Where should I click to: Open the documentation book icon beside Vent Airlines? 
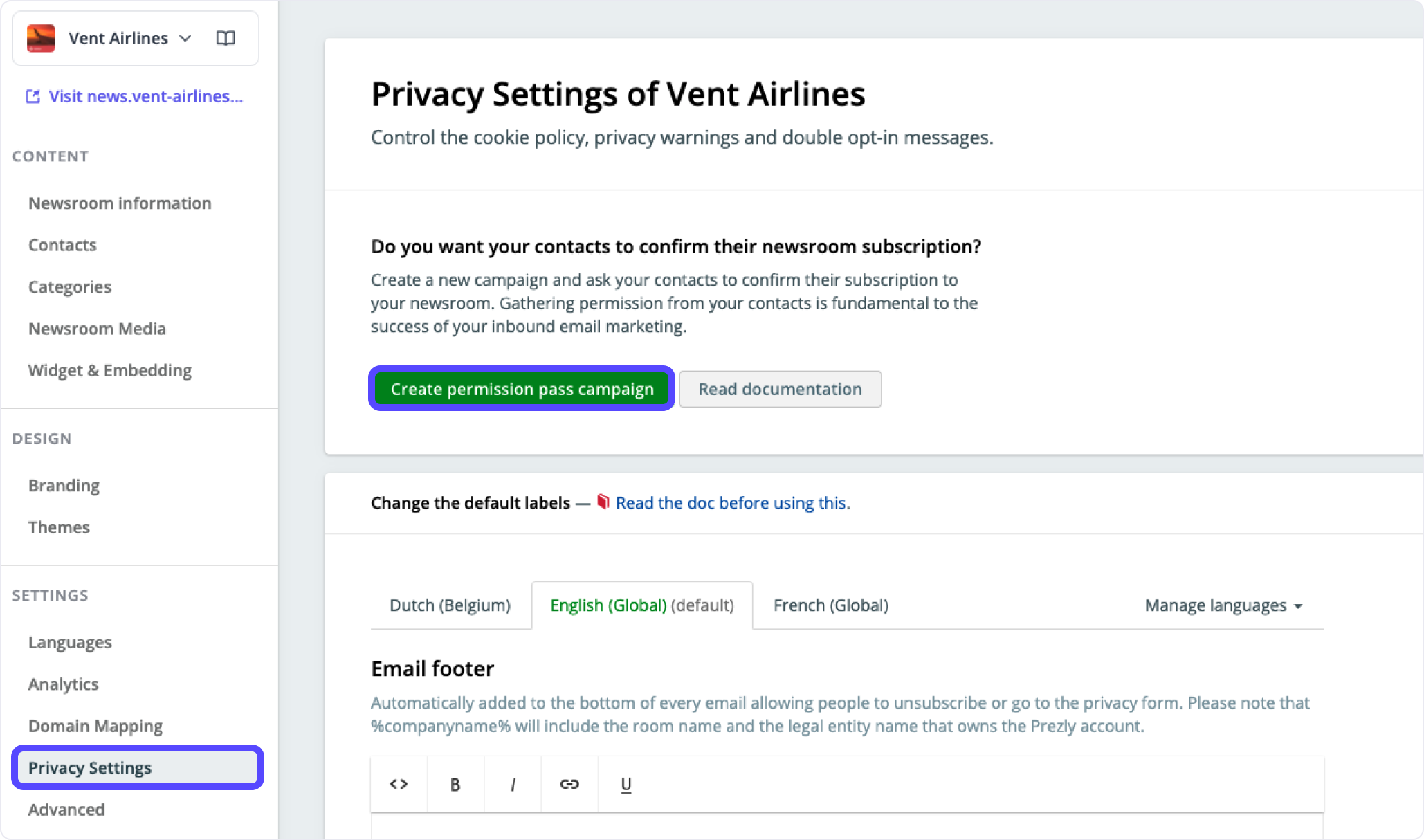(x=226, y=38)
